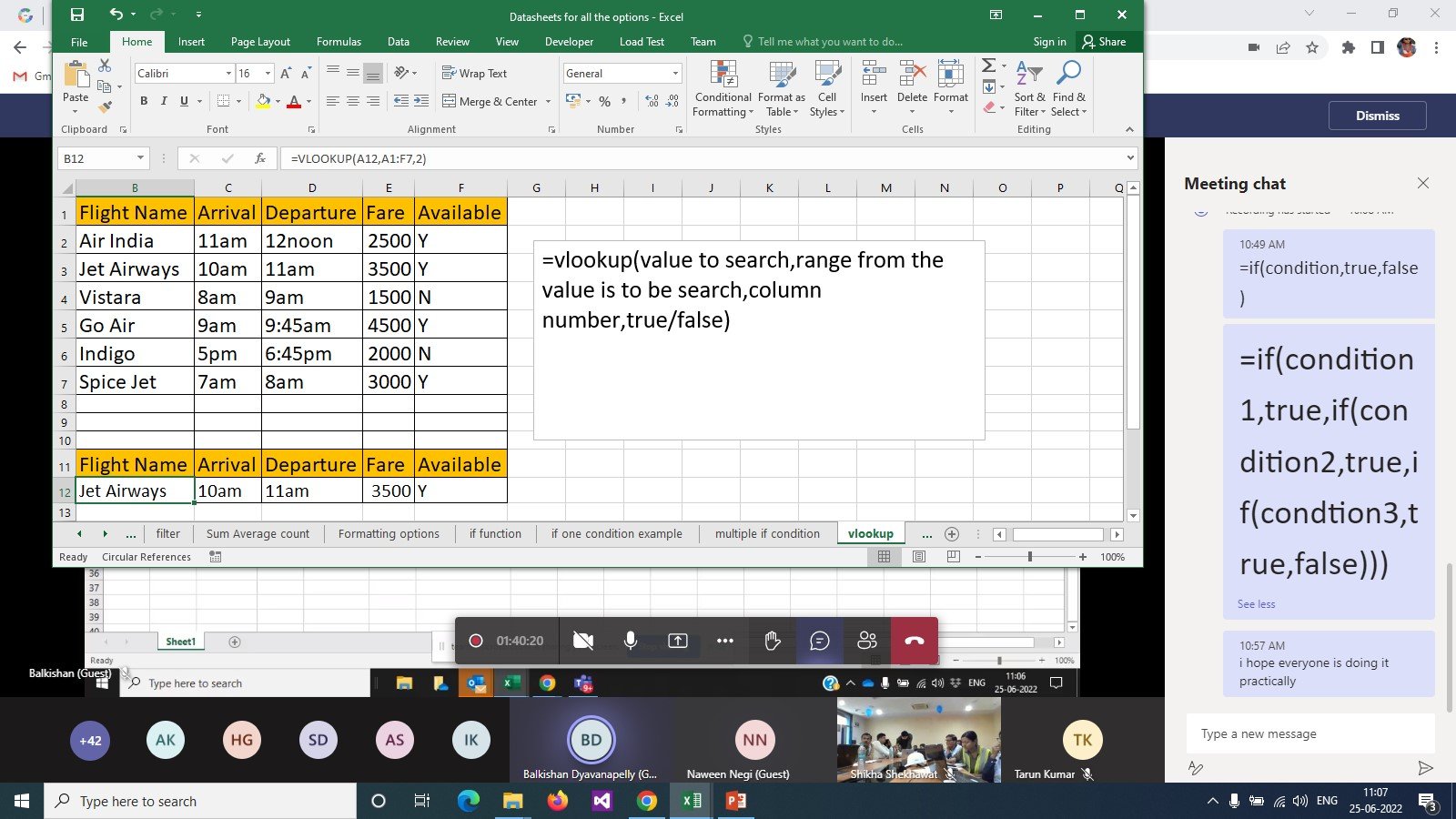Click the Format Painter brush icon
Image resolution: width=1456 pixels, height=819 pixels.
point(105,106)
